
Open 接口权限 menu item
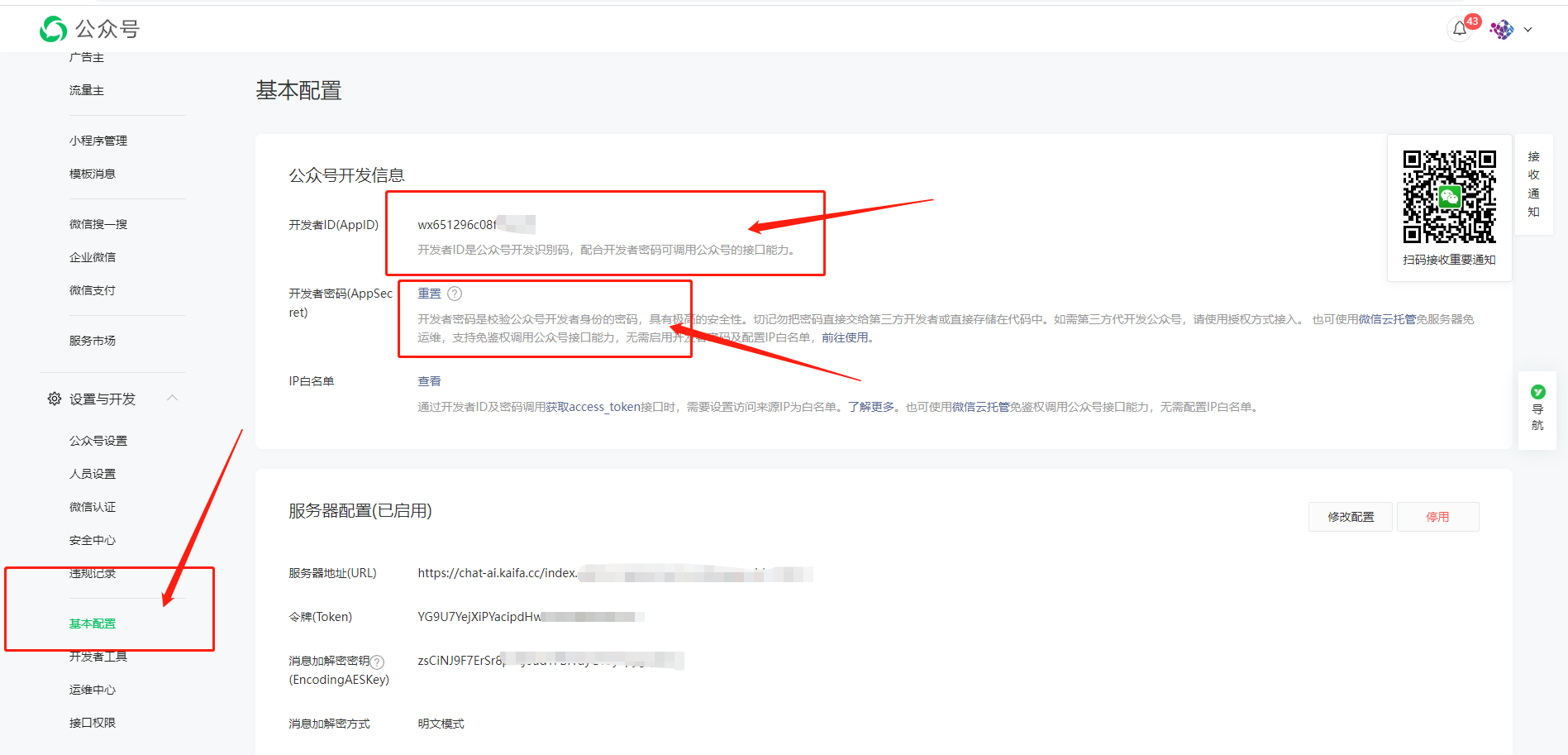click(x=93, y=723)
